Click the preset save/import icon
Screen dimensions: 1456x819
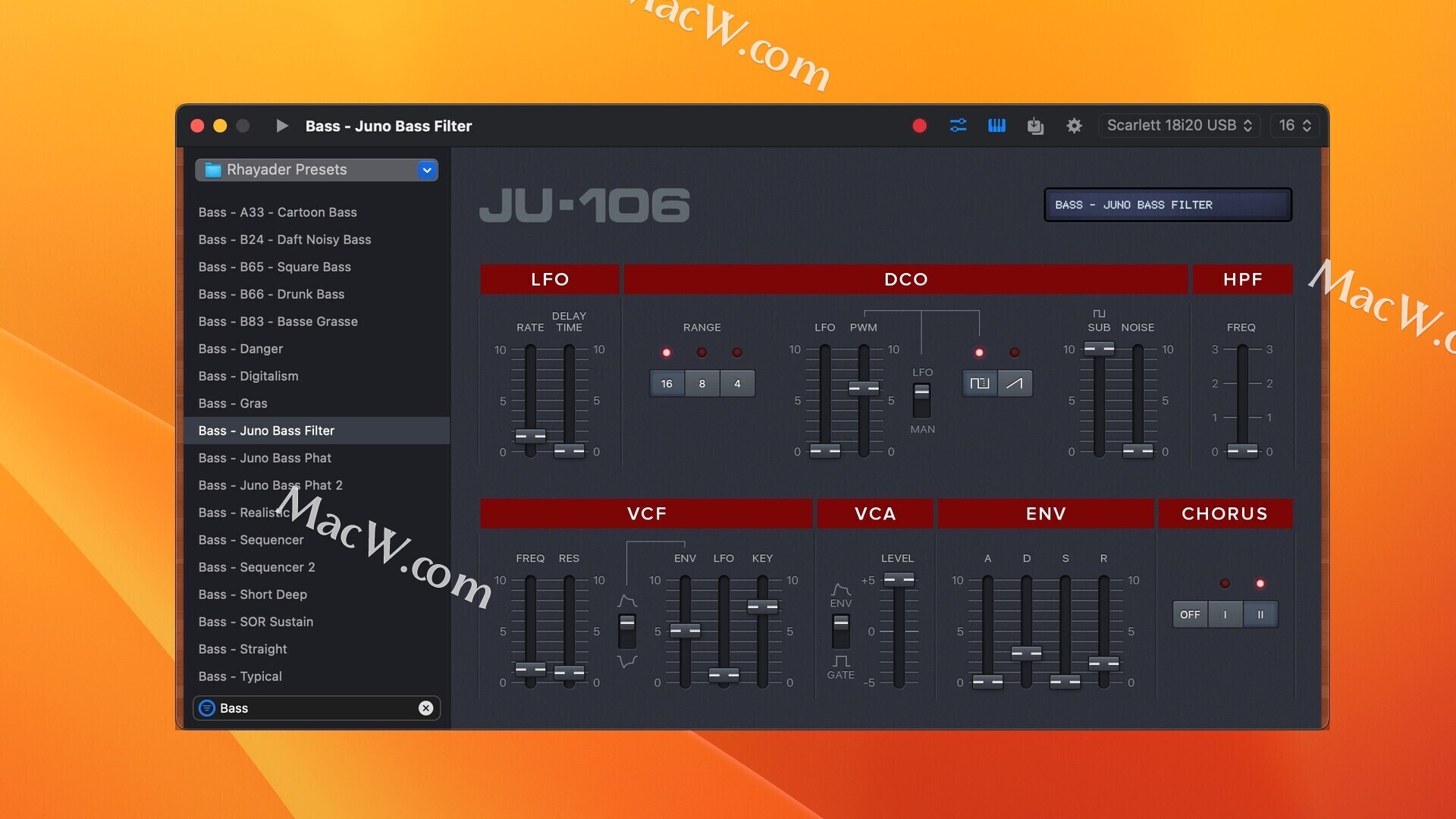[1035, 126]
